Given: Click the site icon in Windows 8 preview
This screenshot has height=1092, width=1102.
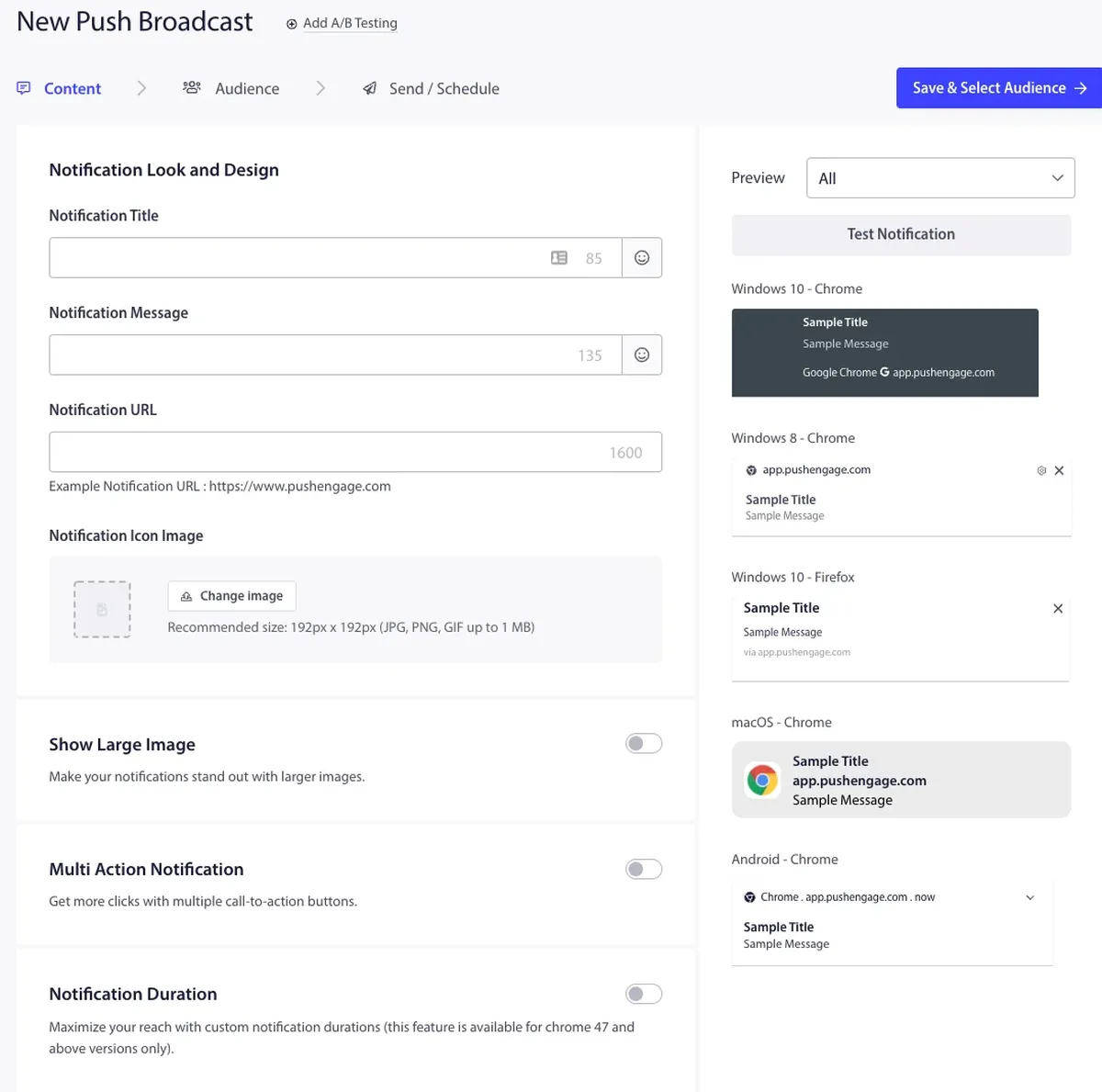Looking at the screenshot, I should (751, 470).
